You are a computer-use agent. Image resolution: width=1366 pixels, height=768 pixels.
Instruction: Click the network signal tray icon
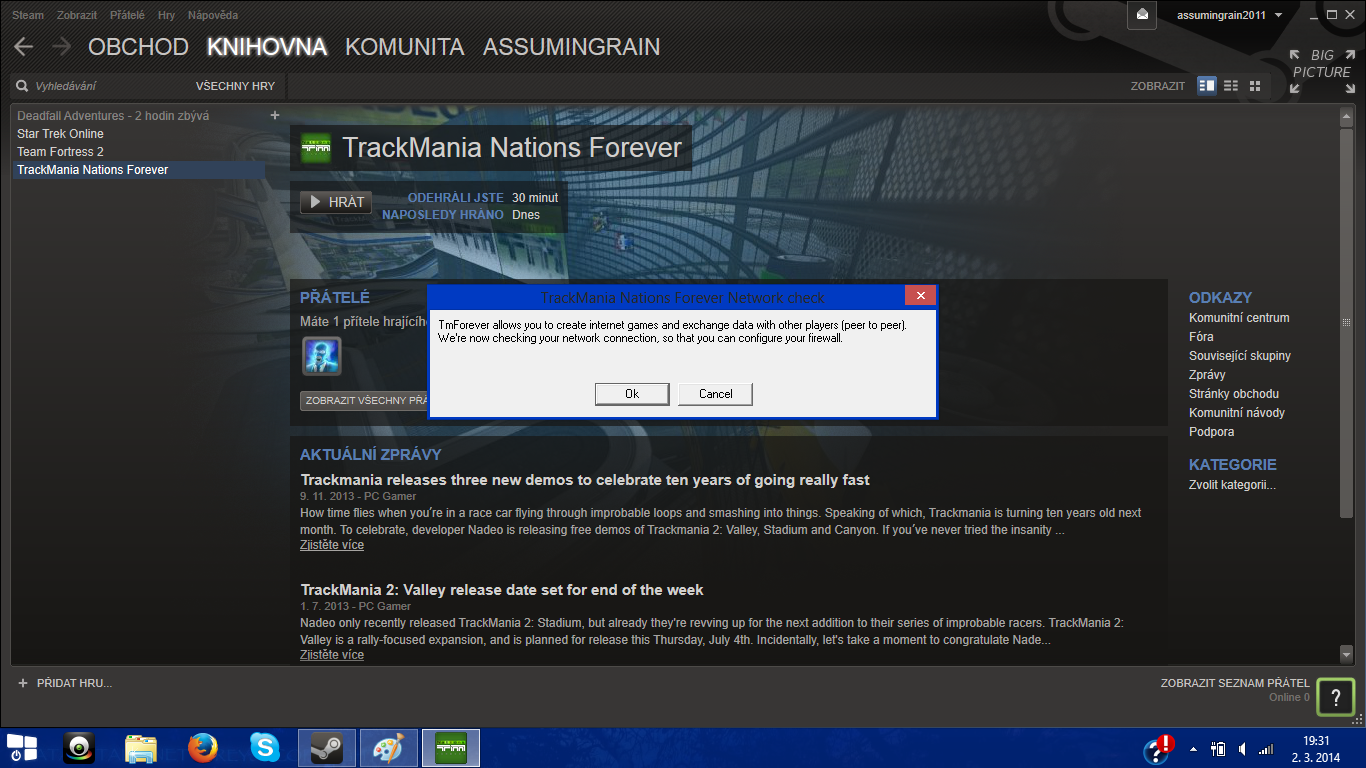tap(1266, 748)
